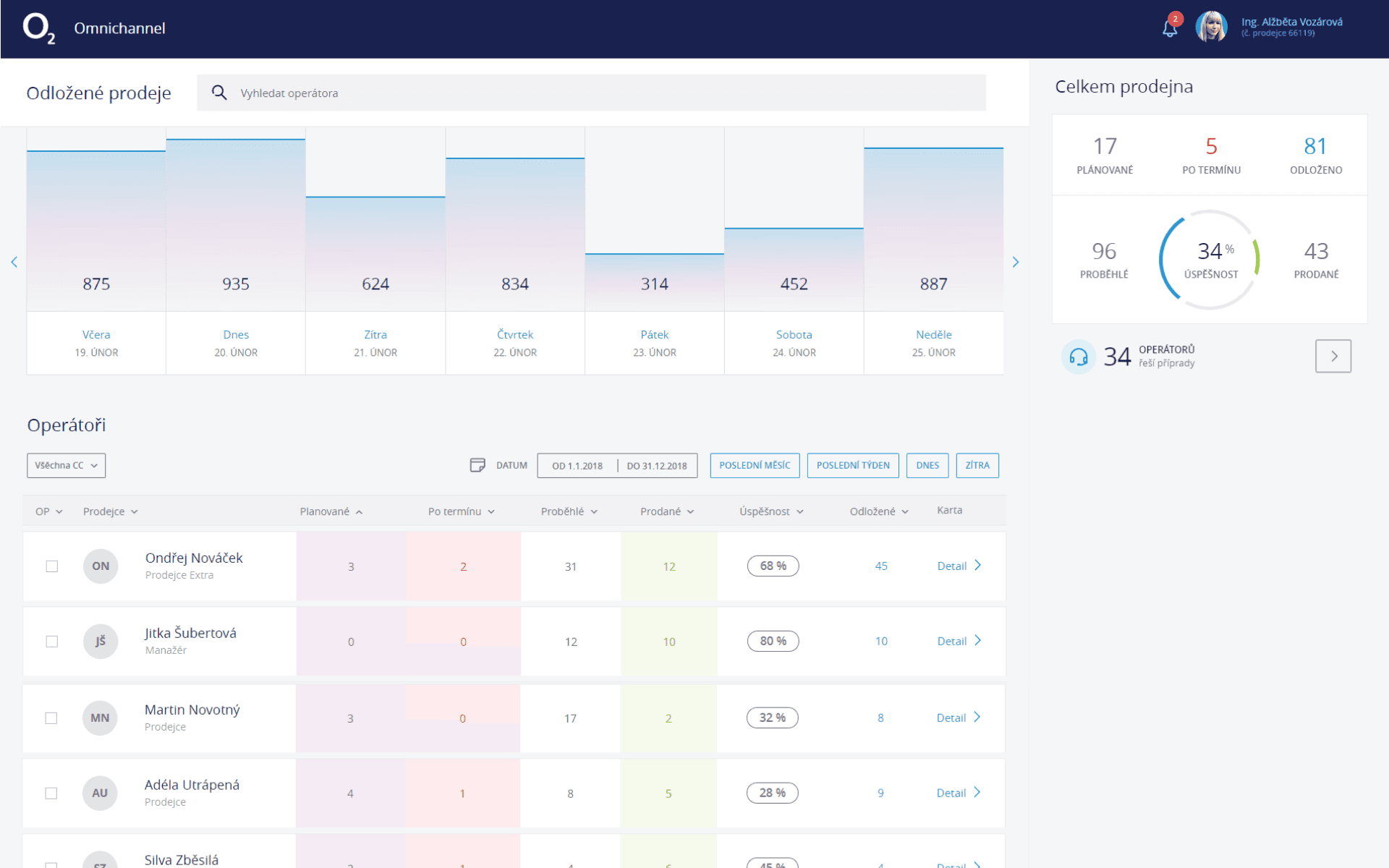The image size is (1389, 868).
Task: Sort by the Úspěšnost column
Action: 771,511
